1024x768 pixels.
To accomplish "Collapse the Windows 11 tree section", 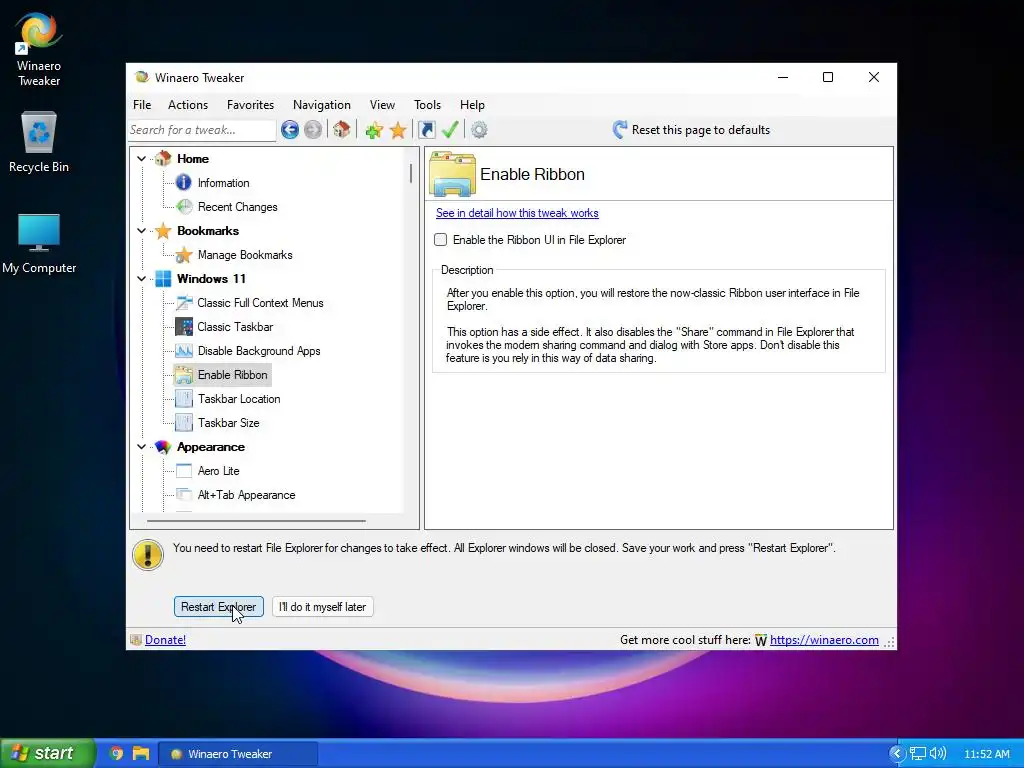I will coord(141,279).
